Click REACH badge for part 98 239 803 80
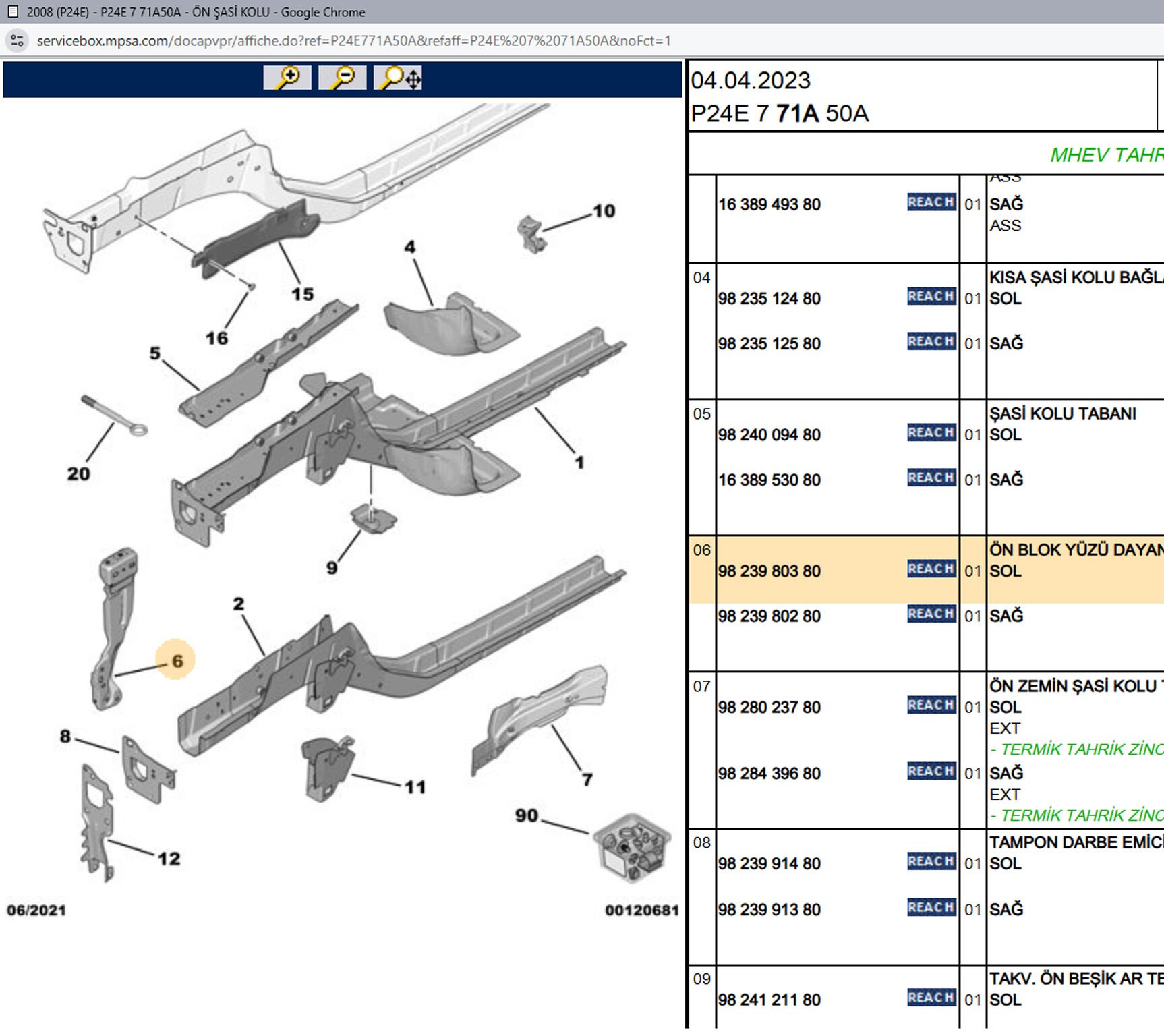Image resolution: width=1164 pixels, height=1036 pixels. pyautogui.click(x=931, y=569)
